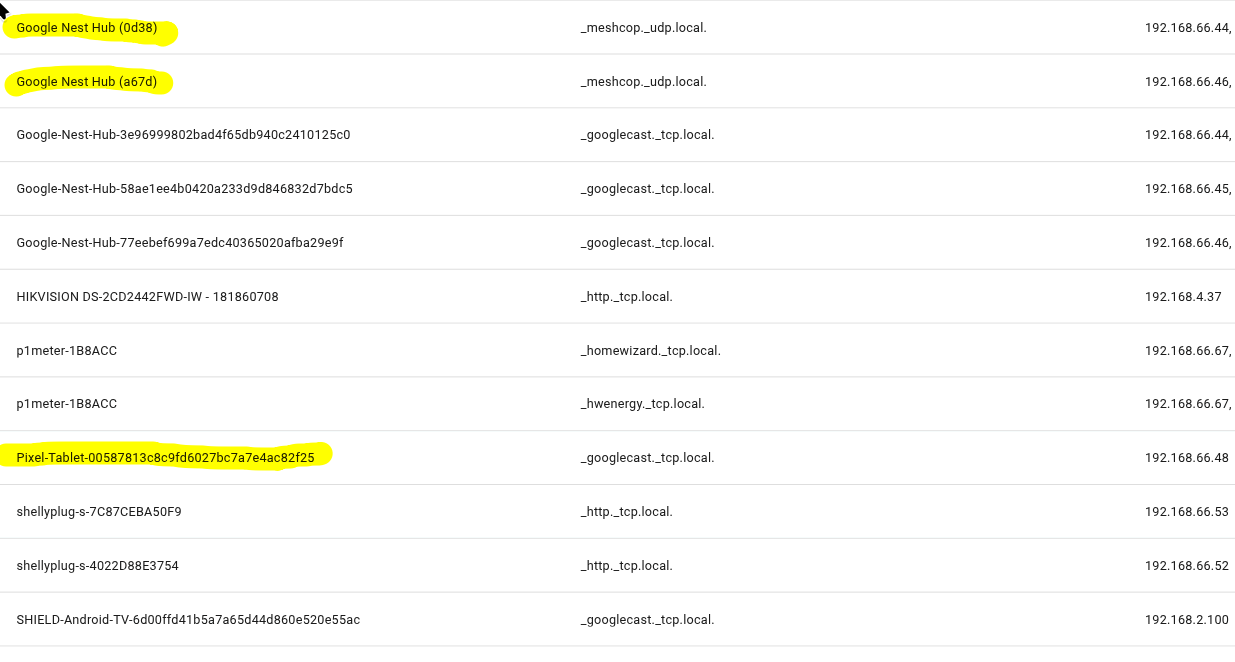
Task: Click IP address 192.168.4.37
Action: pos(1183,297)
